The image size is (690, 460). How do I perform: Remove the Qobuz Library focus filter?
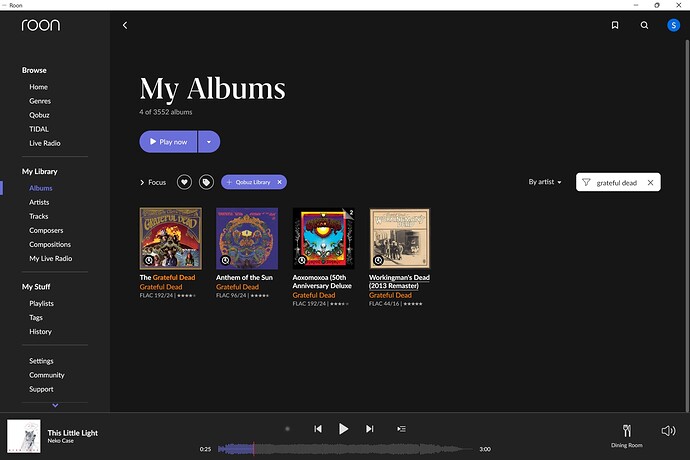279,182
